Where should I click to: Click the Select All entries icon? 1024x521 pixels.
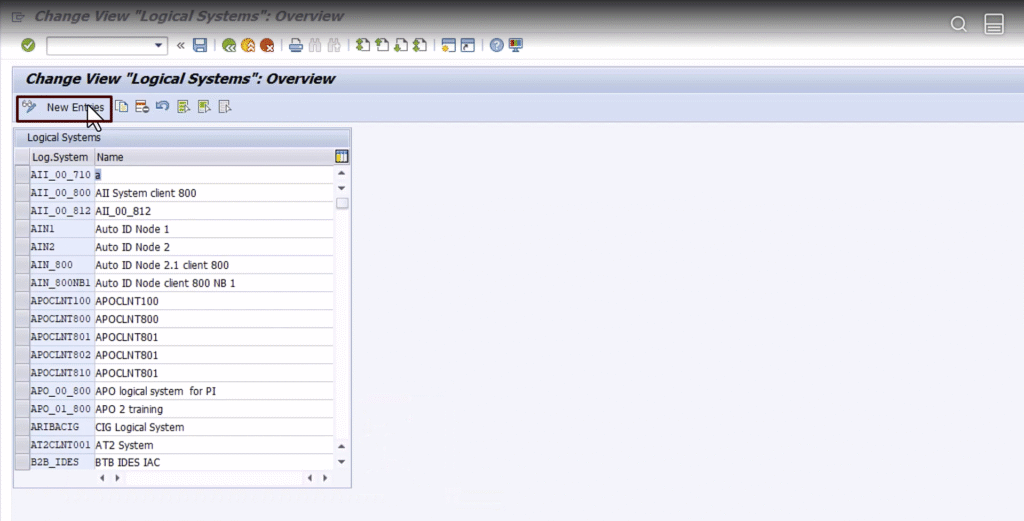[x=184, y=106]
